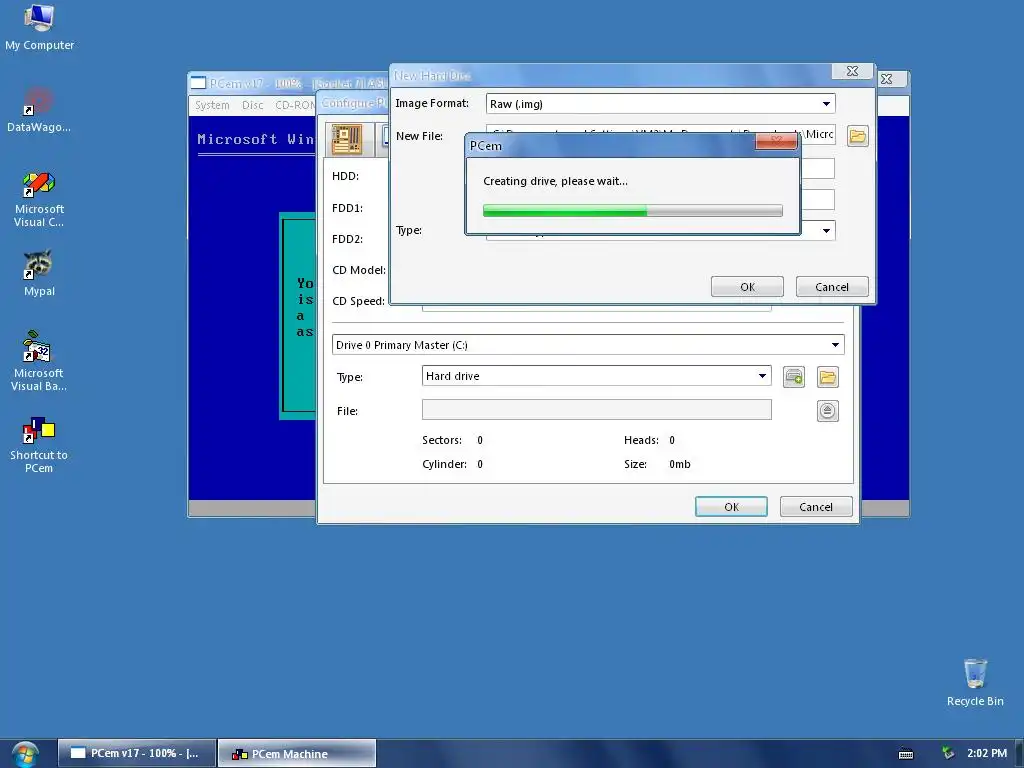Screen dimensions: 1024x768
Task: Click OK in the New Hard Disc dialog
Action: click(747, 287)
